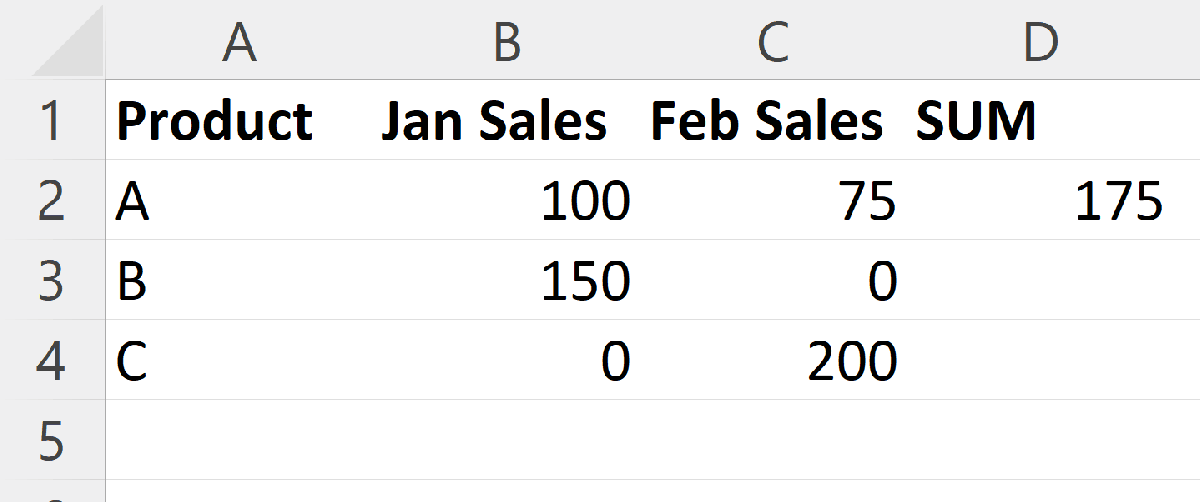This screenshot has height=502, width=1200.
Task: Click the empty SUM cell for product B
Action: coord(1040,281)
